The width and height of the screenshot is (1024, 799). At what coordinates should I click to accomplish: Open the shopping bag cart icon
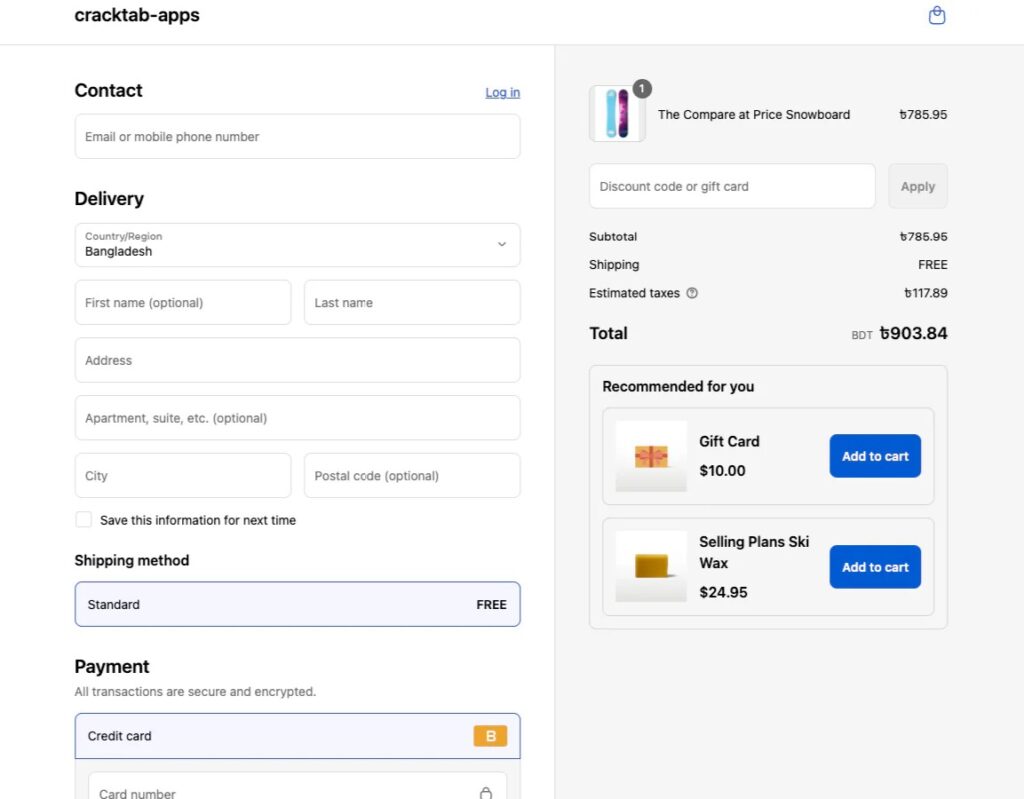(936, 16)
